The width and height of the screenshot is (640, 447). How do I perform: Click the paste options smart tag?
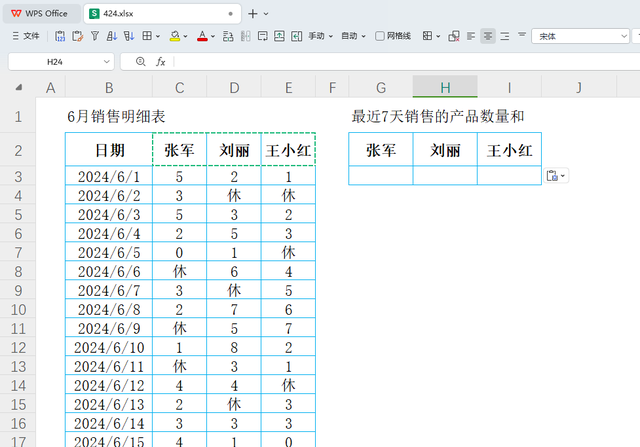coord(556,176)
